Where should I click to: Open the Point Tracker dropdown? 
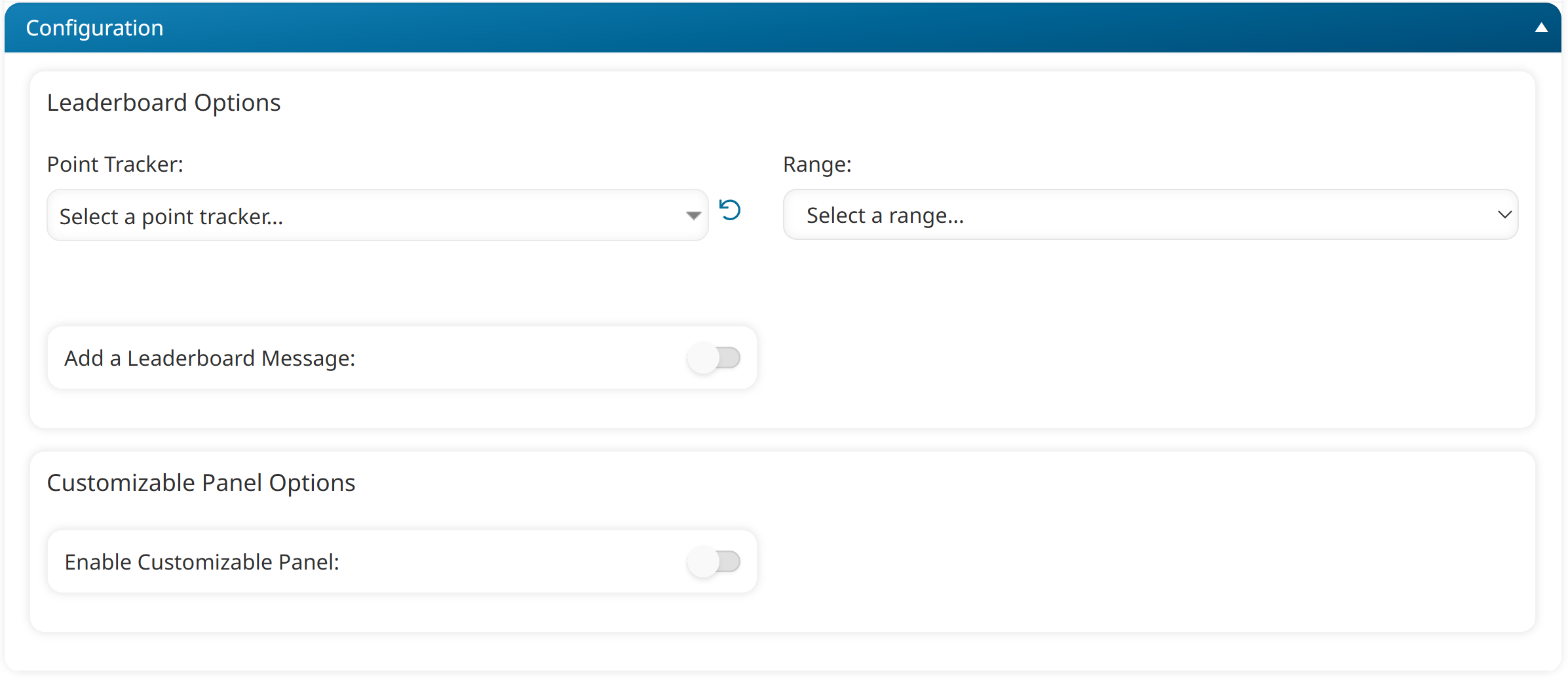pyautogui.click(x=377, y=215)
